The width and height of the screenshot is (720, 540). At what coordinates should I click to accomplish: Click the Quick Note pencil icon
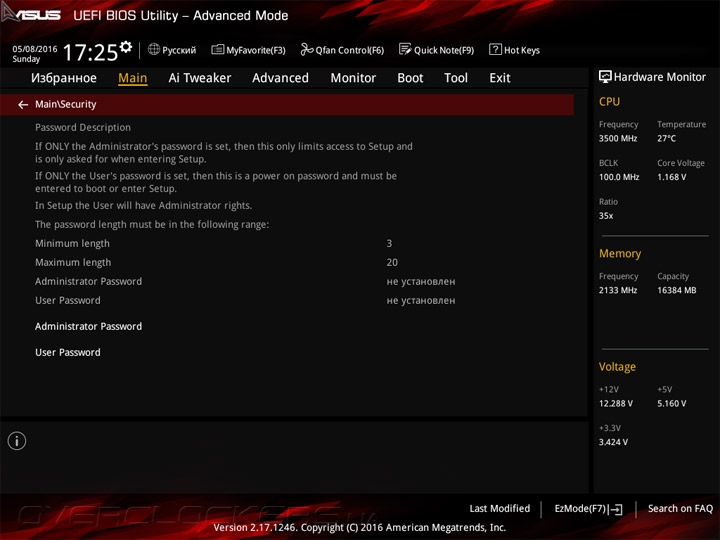(405, 49)
